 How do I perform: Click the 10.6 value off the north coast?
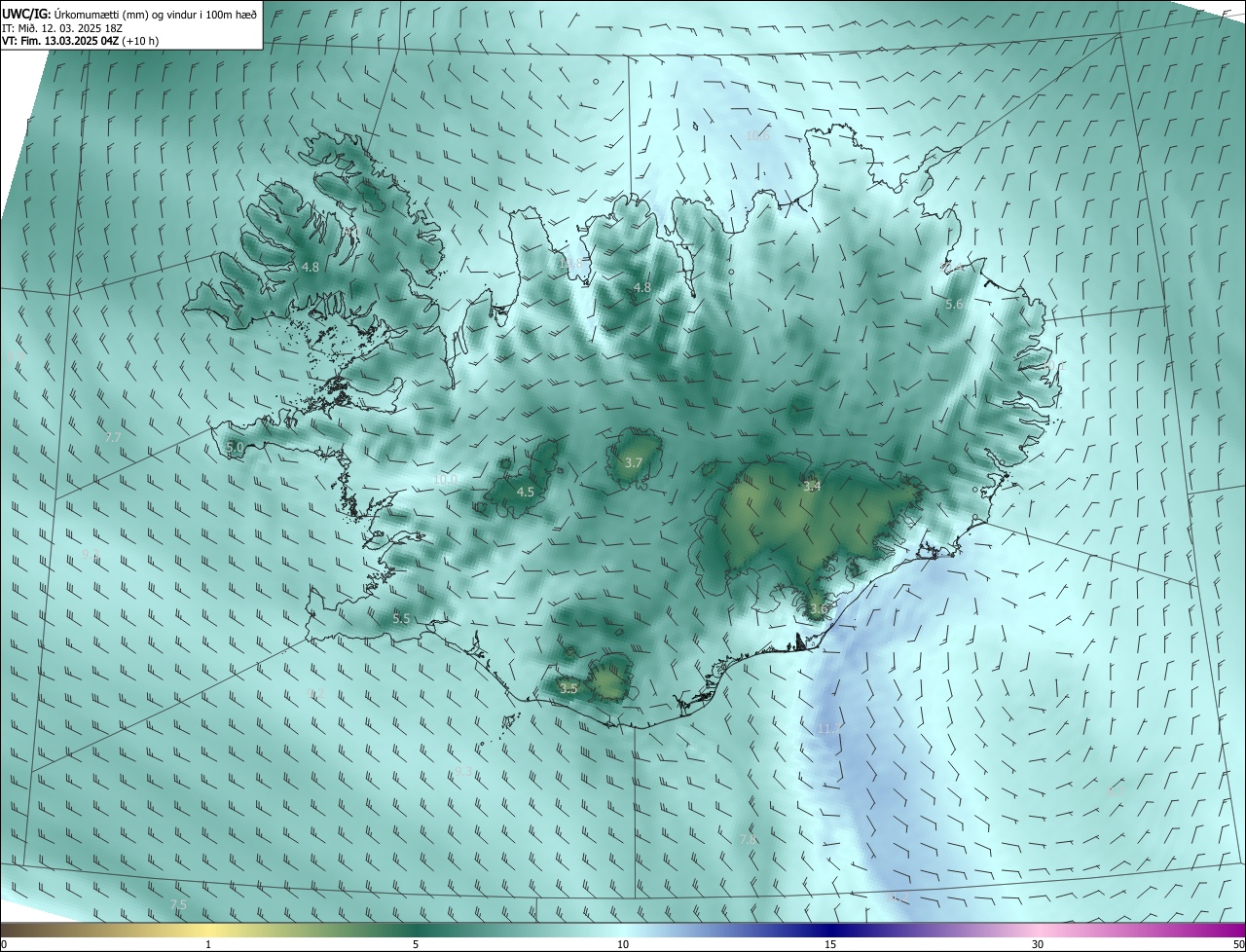click(757, 135)
